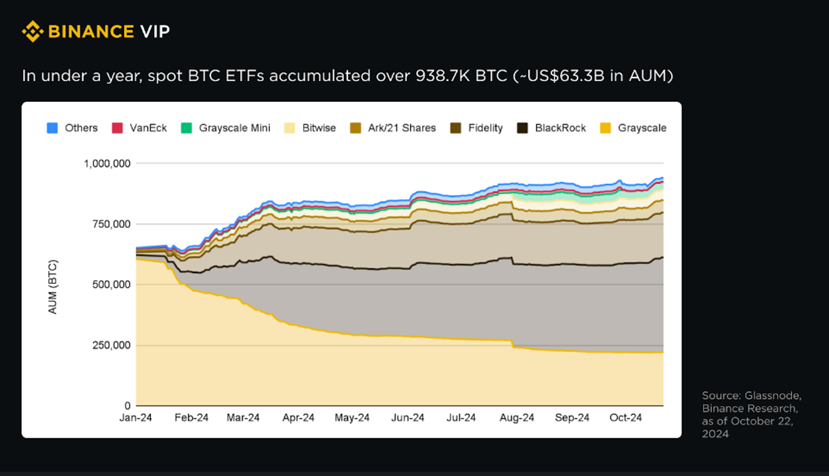Click the VanEck red legend swatch
Screen dimensions: 829x476
coord(117,128)
